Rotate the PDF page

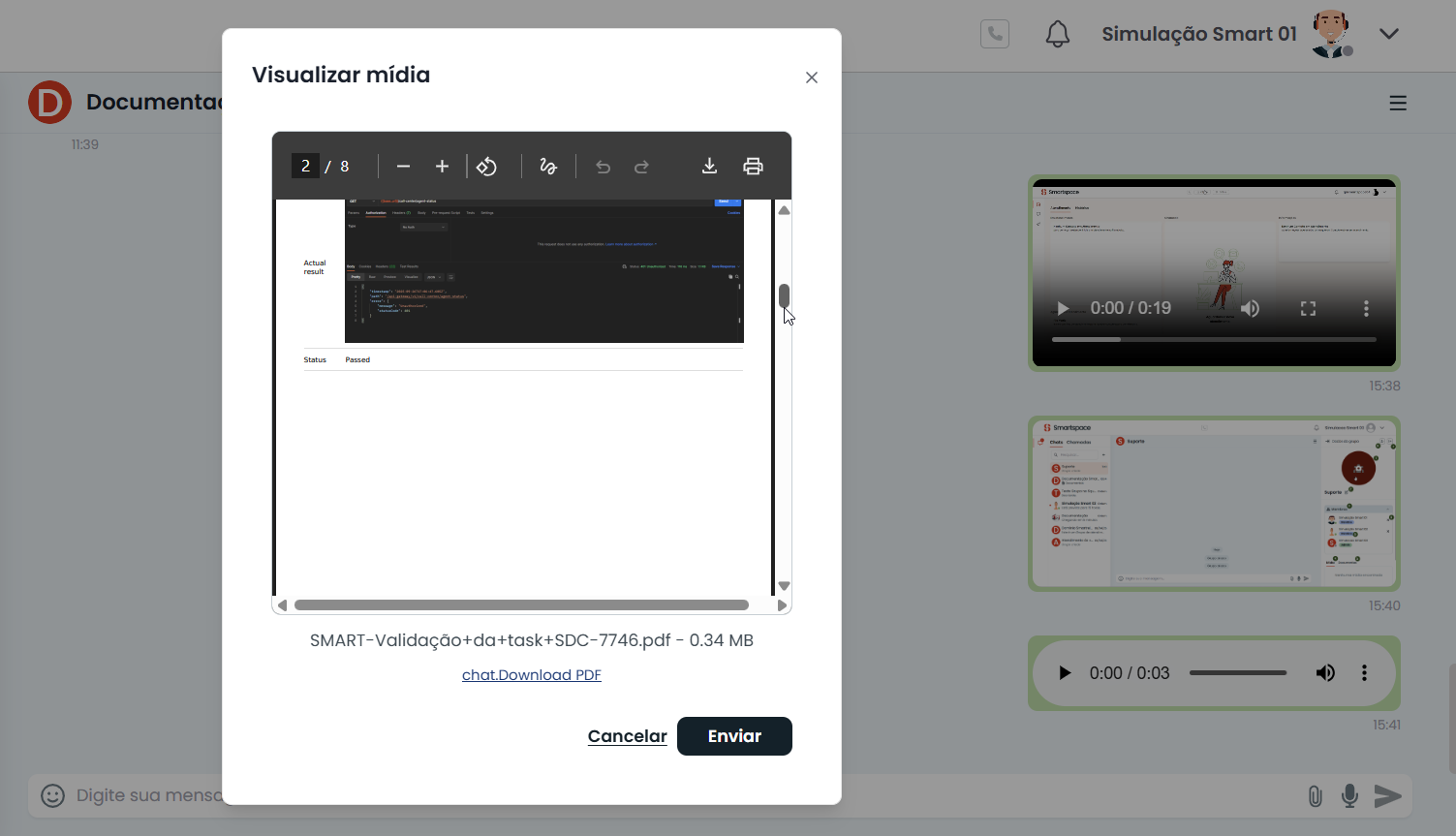point(486,167)
